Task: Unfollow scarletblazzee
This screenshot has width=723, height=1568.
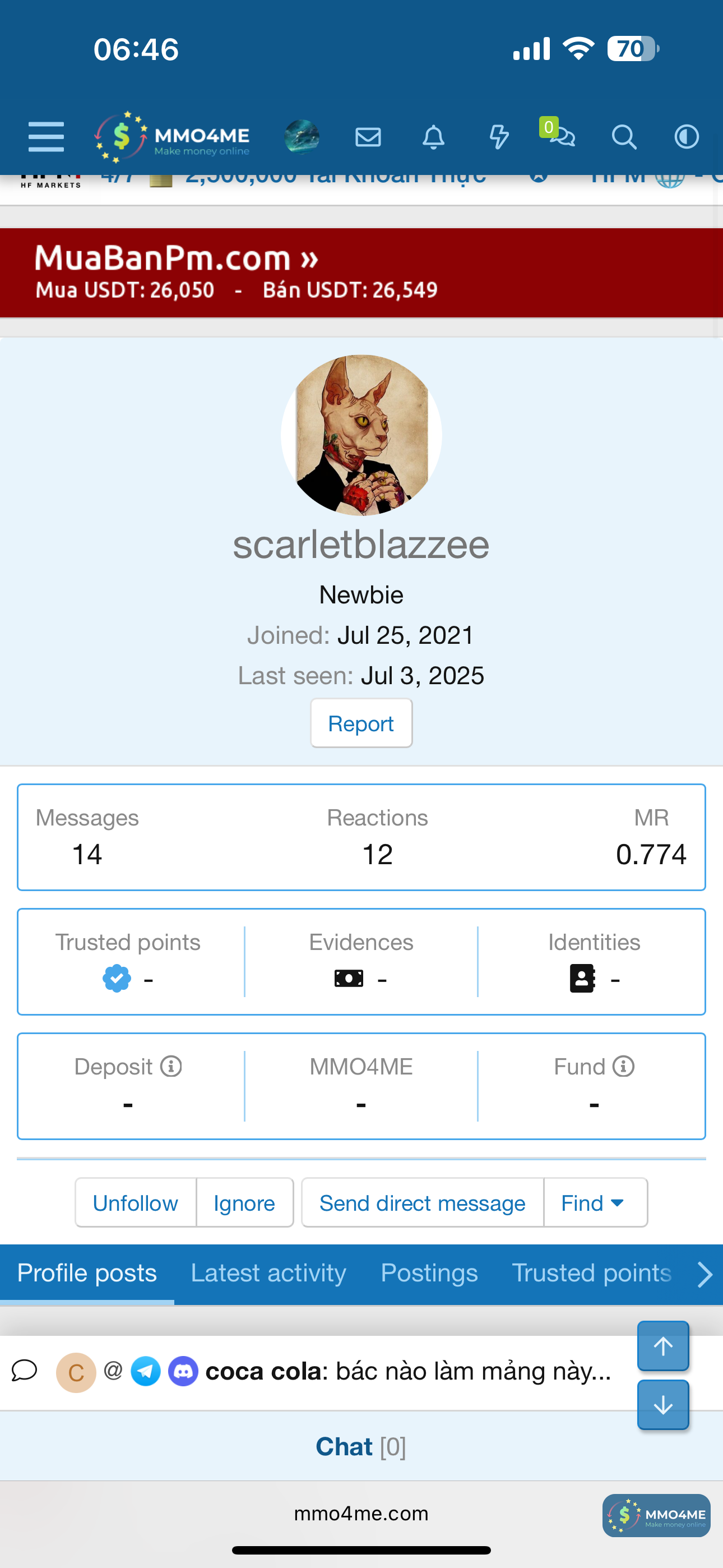Action: coord(135,1203)
